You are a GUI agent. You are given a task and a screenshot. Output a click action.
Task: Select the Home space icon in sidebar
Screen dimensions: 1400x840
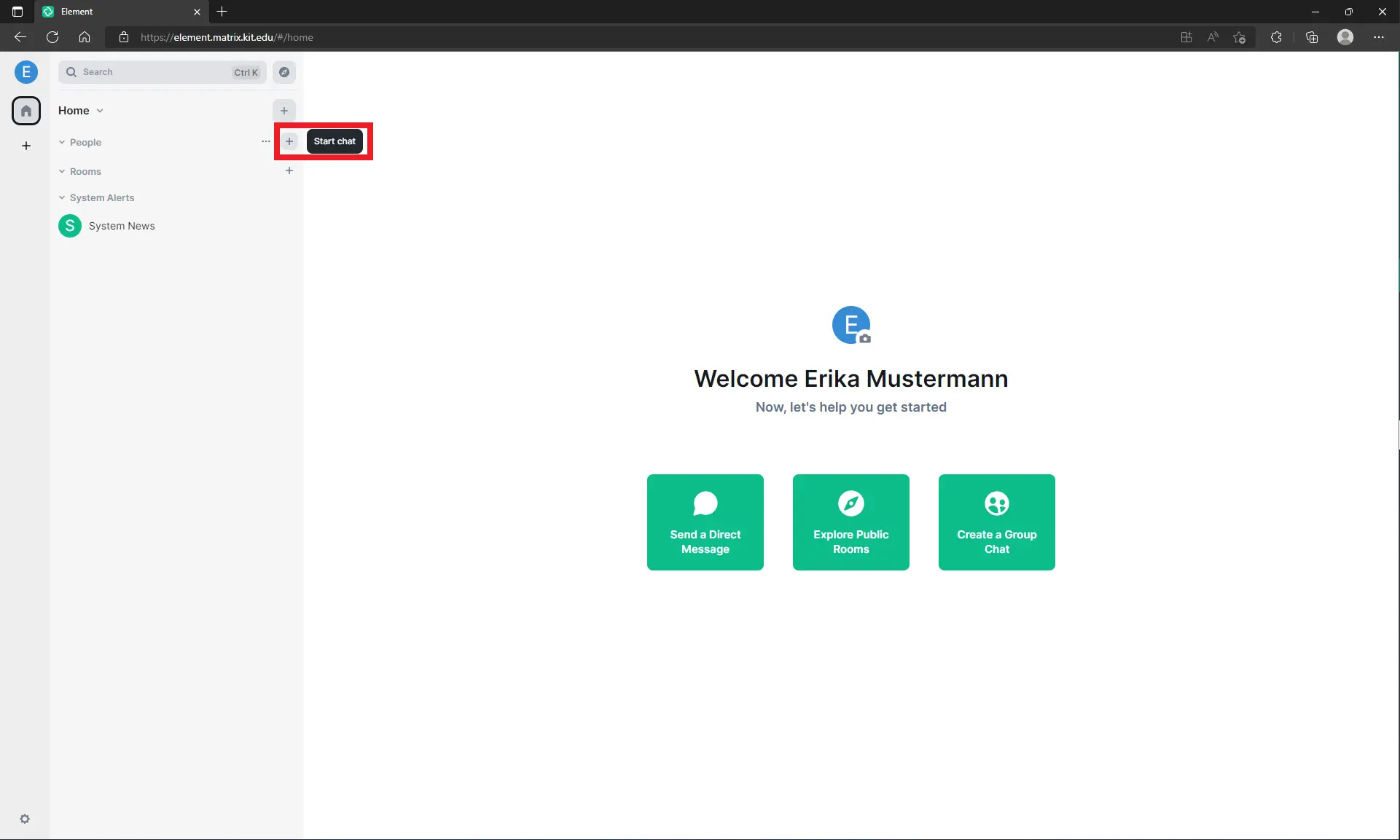pos(26,110)
